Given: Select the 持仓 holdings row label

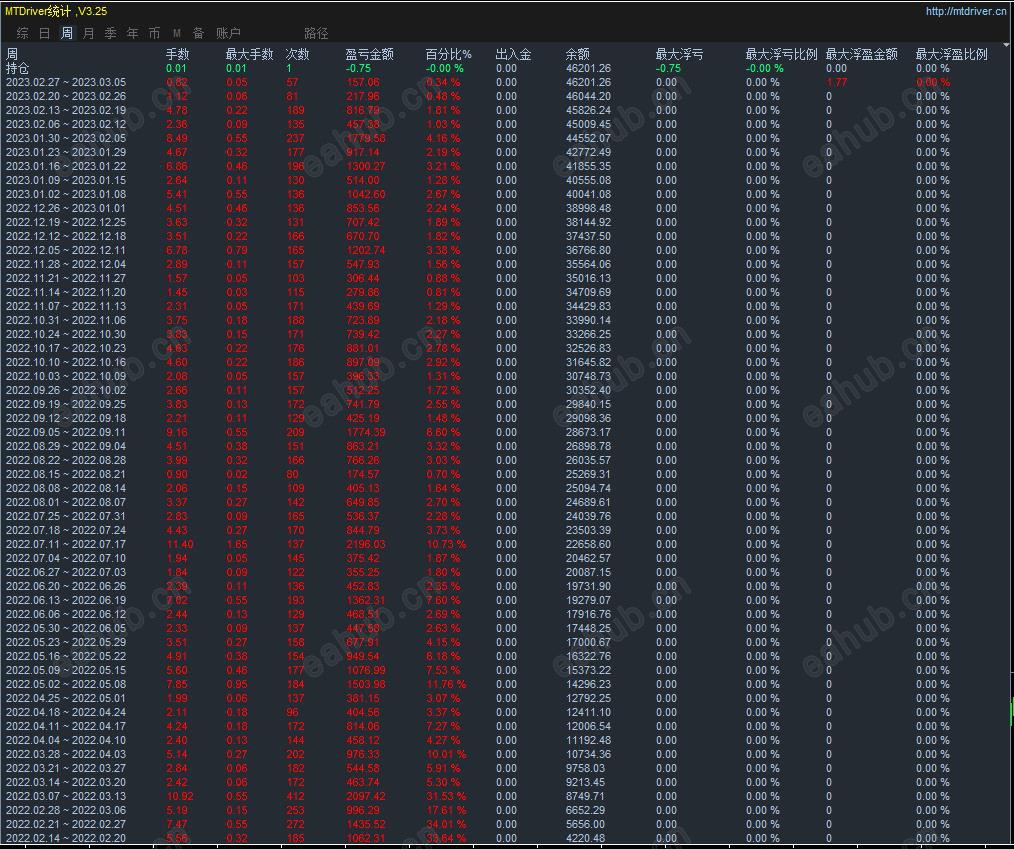Looking at the screenshot, I should point(17,69).
